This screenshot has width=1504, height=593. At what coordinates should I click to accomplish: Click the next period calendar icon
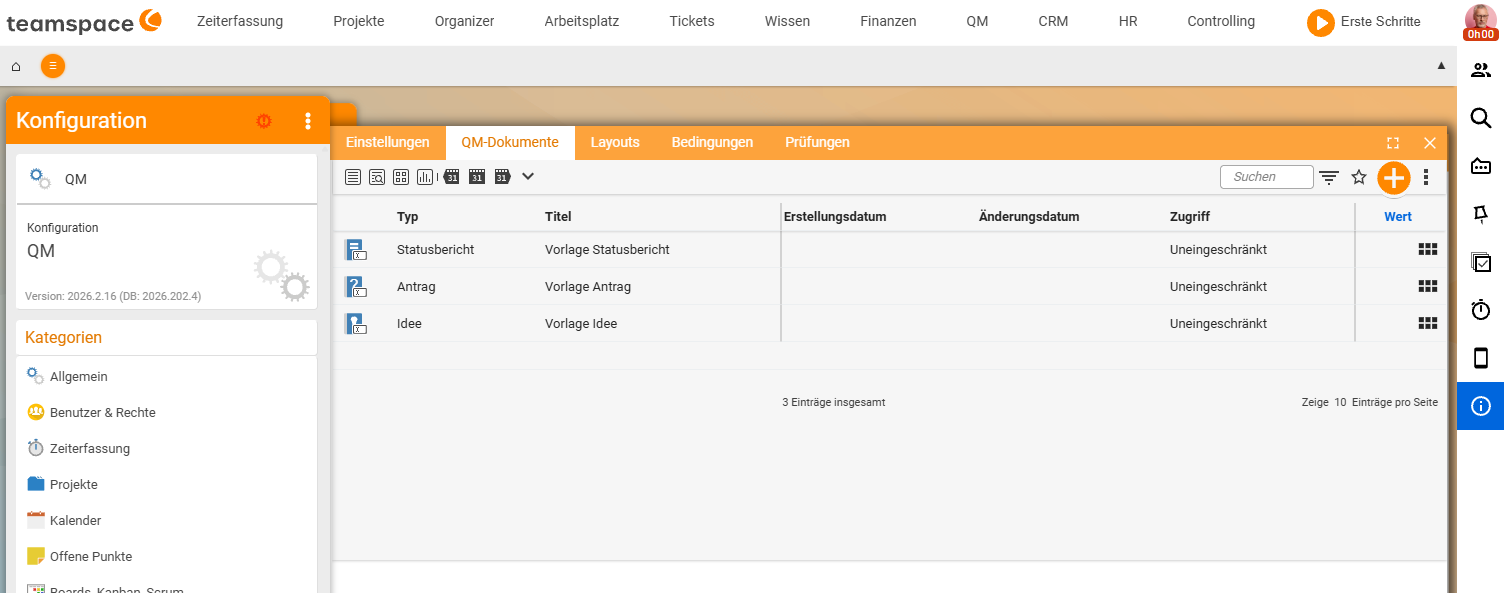[502, 177]
